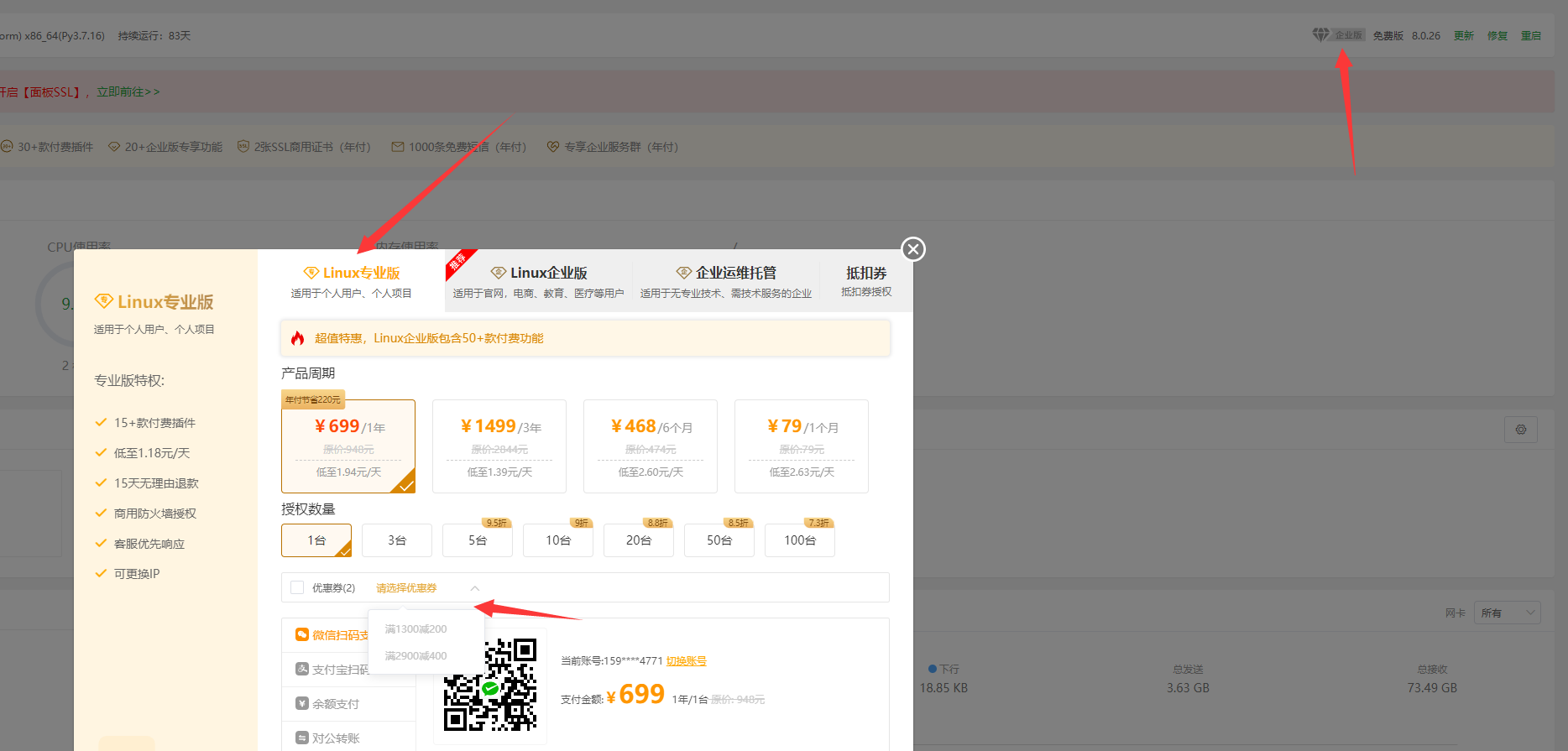Click the 30+款付费插件 feature icon
This screenshot has width=1568, height=751.
[x=7, y=147]
